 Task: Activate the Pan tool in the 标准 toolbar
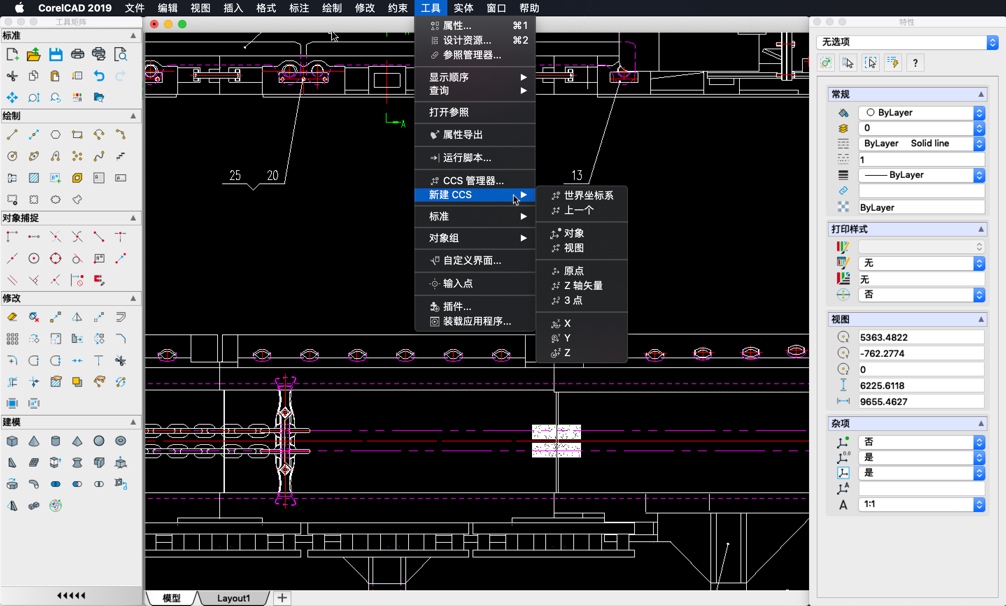coord(12,97)
